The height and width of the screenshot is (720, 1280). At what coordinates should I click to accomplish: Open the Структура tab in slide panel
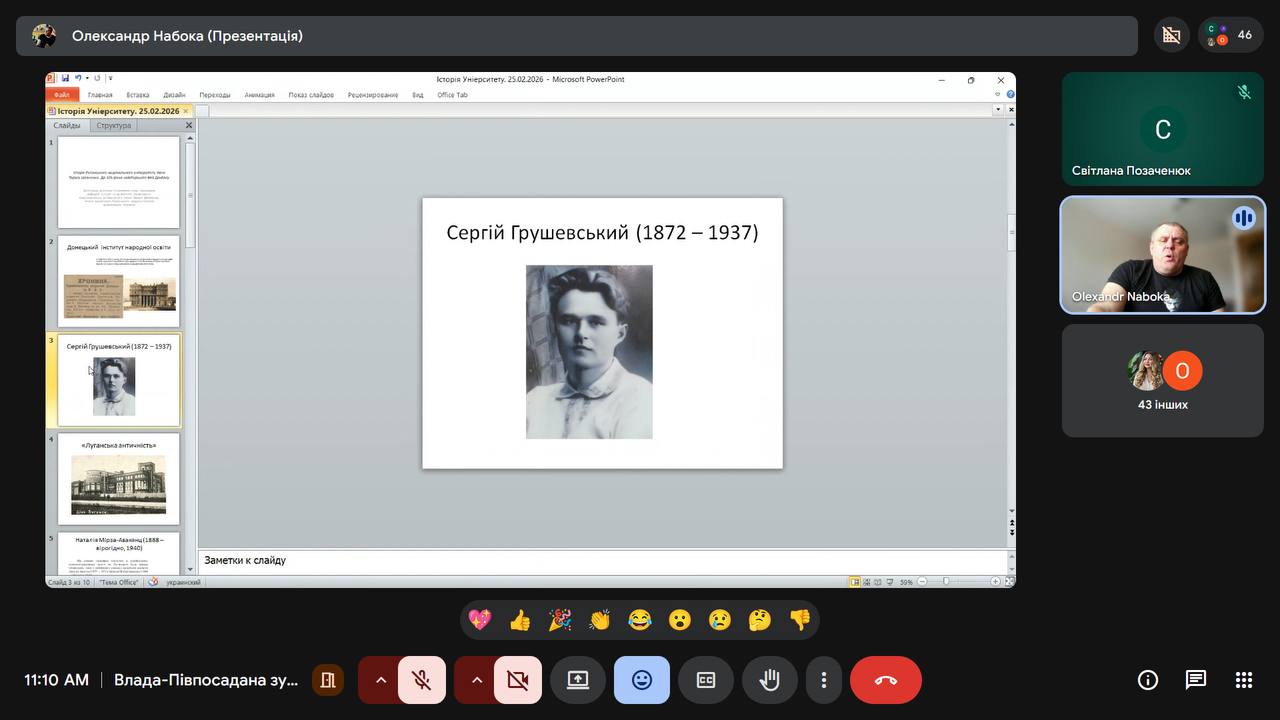(x=113, y=126)
